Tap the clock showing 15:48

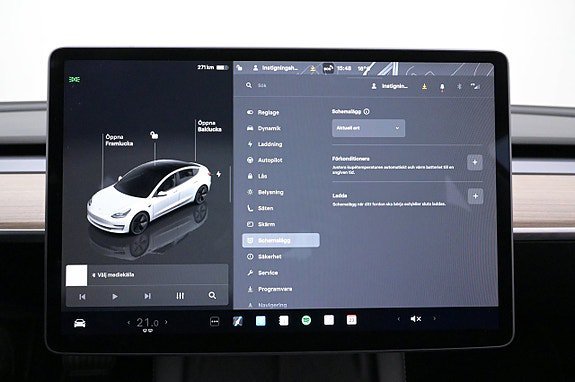point(344,68)
